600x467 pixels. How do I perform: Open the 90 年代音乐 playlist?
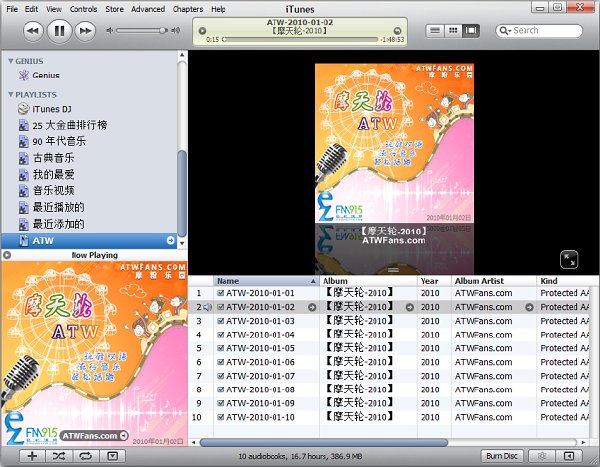click(59, 141)
